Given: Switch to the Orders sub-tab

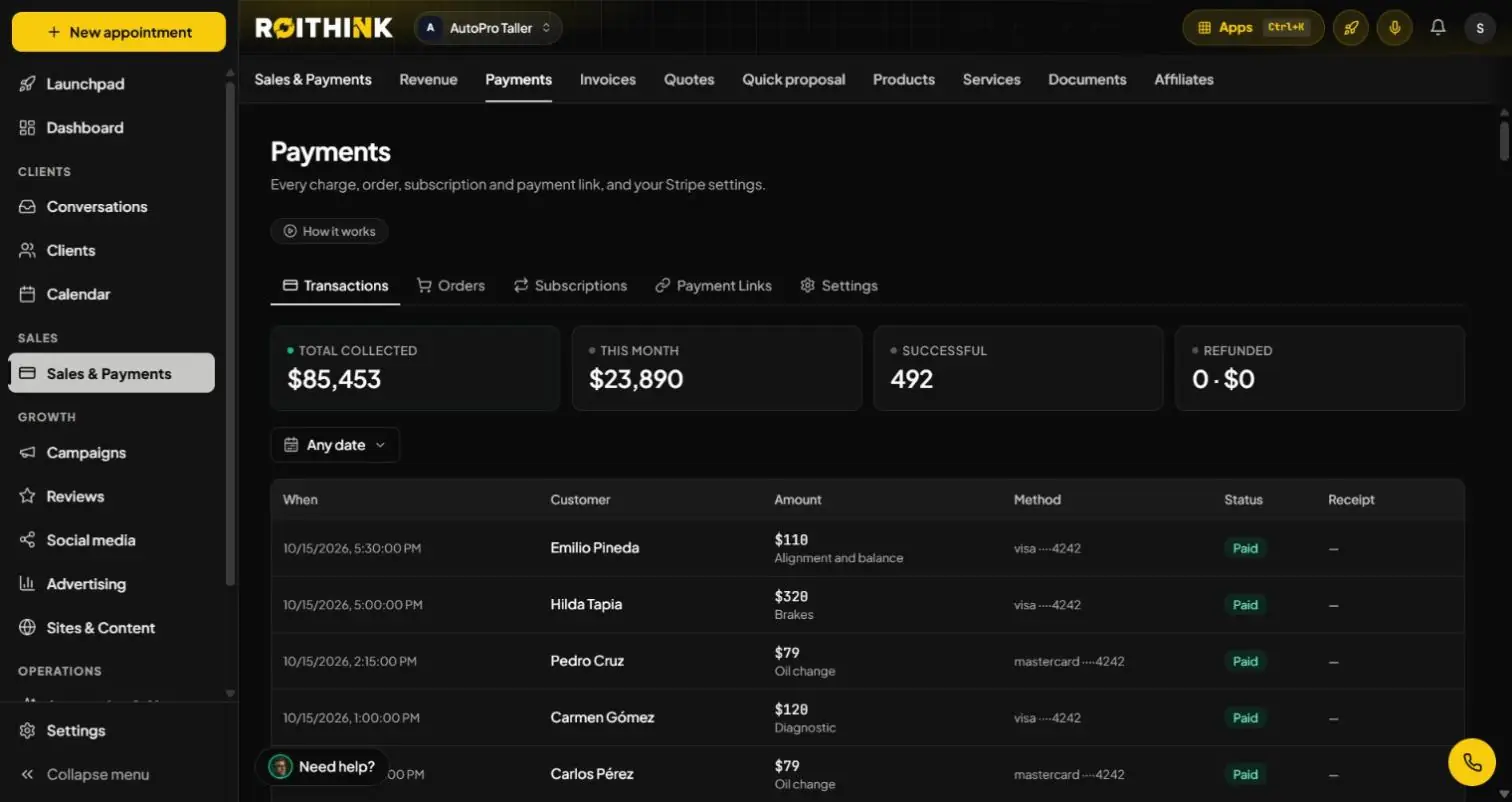Looking at the screenshot, I should click(451, 286).
